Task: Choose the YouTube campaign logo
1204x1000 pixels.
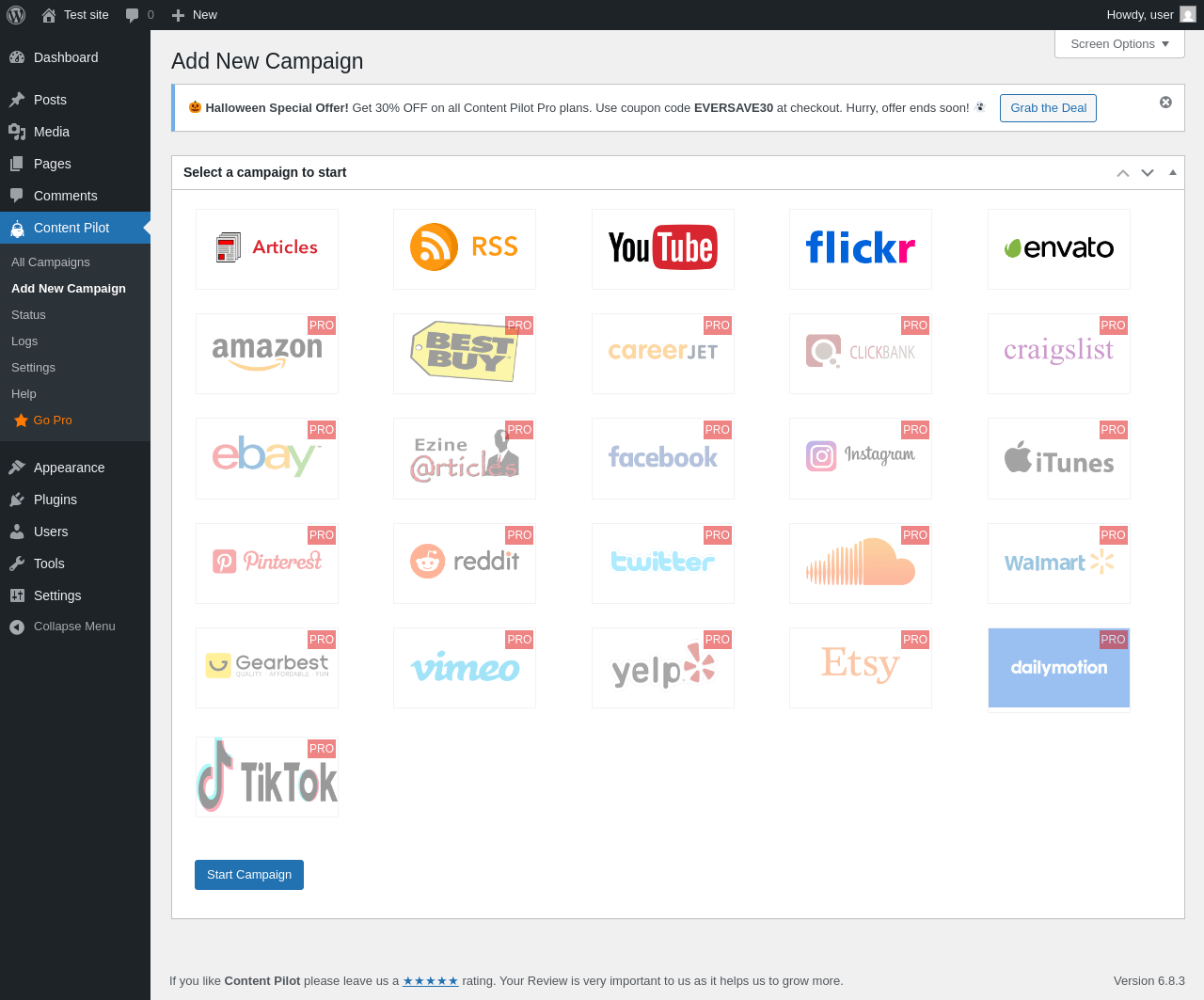Action: (663, 249)
